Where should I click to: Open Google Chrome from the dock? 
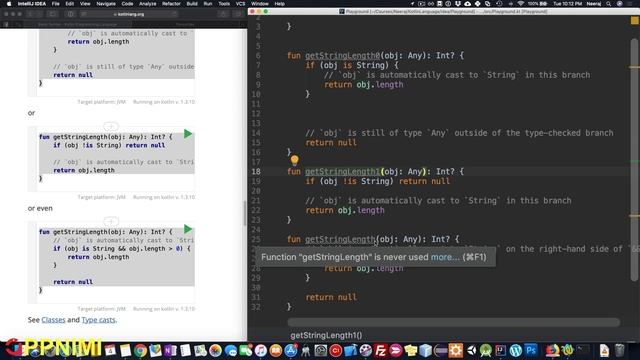140,350
